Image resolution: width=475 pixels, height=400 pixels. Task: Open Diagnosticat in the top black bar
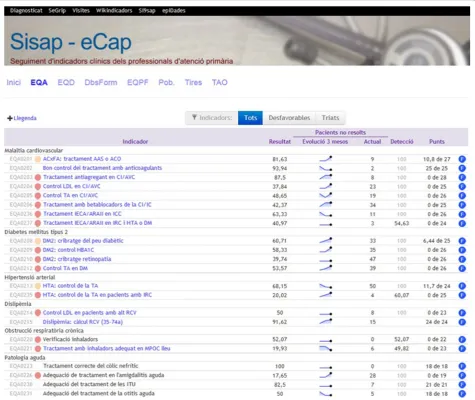click(26, 11)
